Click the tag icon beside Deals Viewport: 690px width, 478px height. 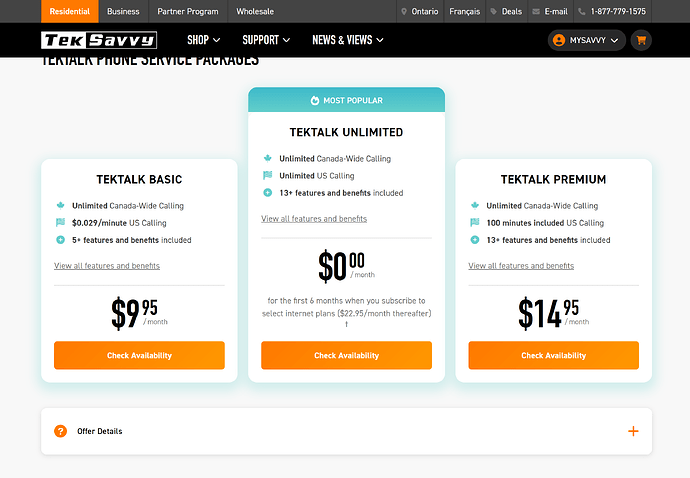[x=494, y=11]
